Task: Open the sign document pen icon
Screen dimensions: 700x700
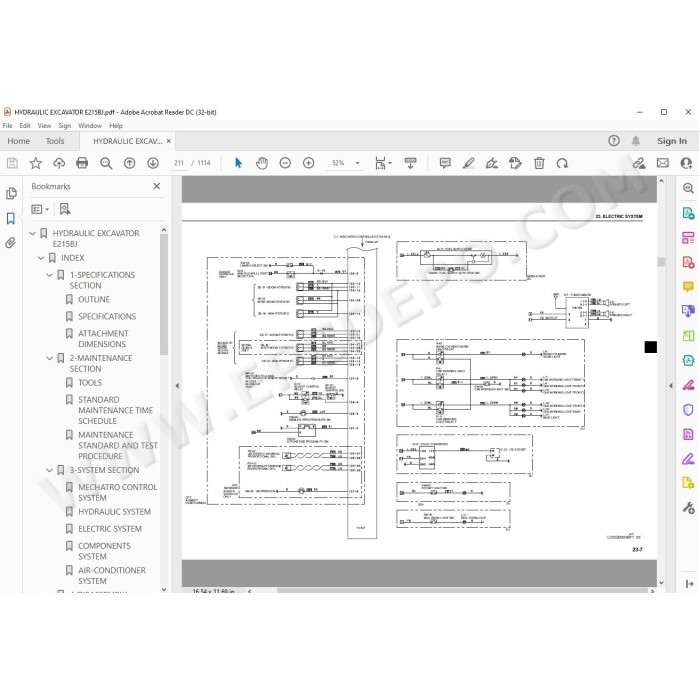Action: click(x=492, y=163)
